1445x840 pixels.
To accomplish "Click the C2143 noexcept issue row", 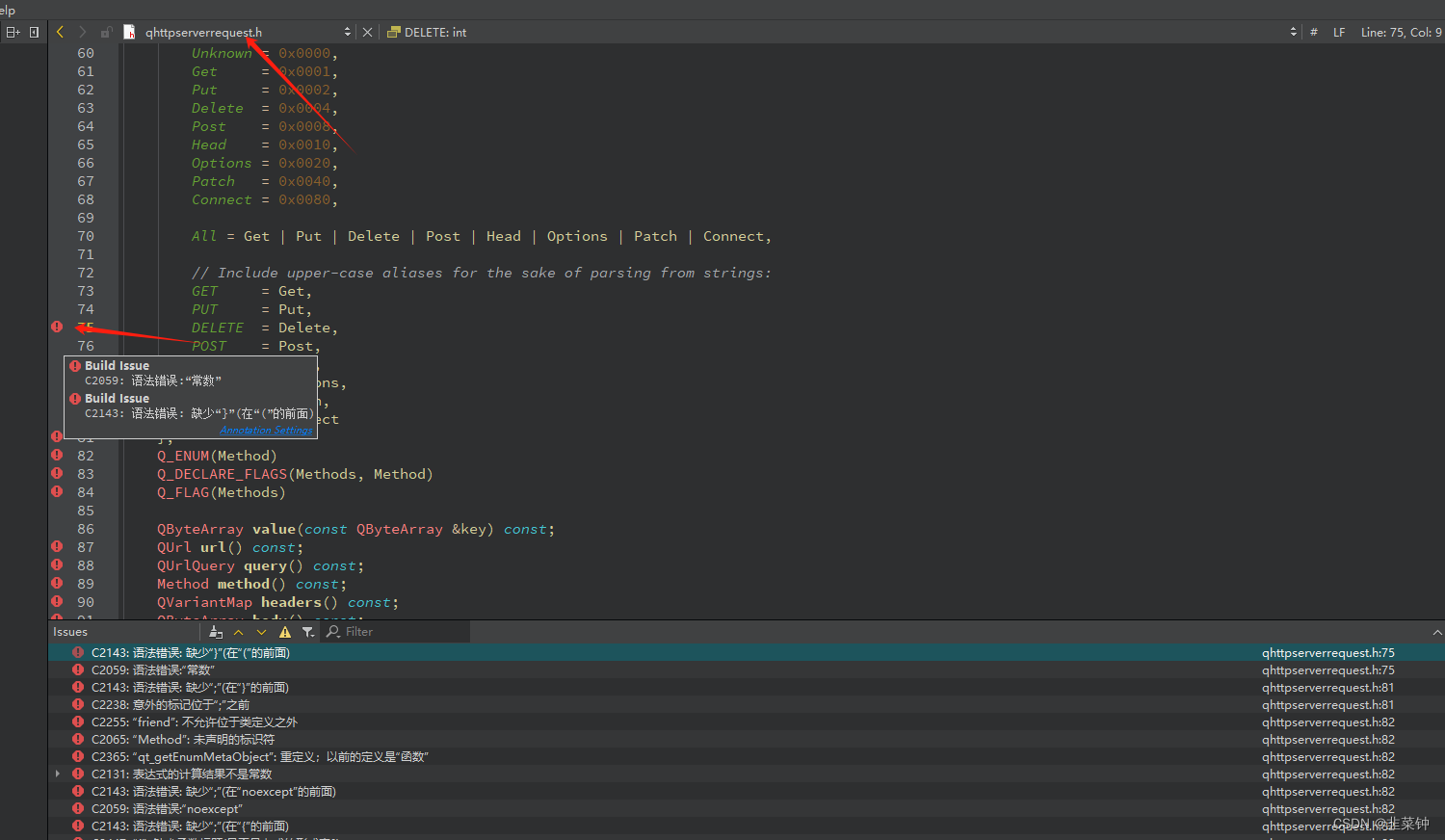I will tap(747, 791).
